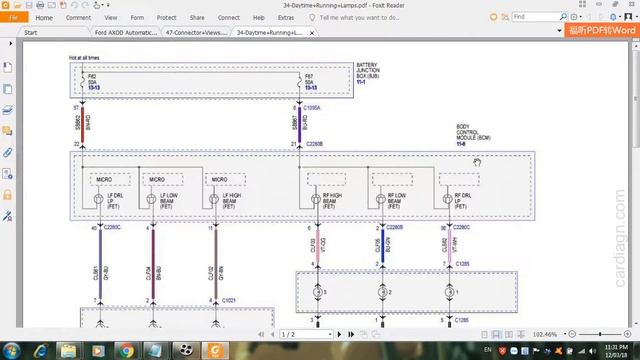Open the Form ribbon tab
Screen dimensions: 640x360
click(x=137, y=18)
